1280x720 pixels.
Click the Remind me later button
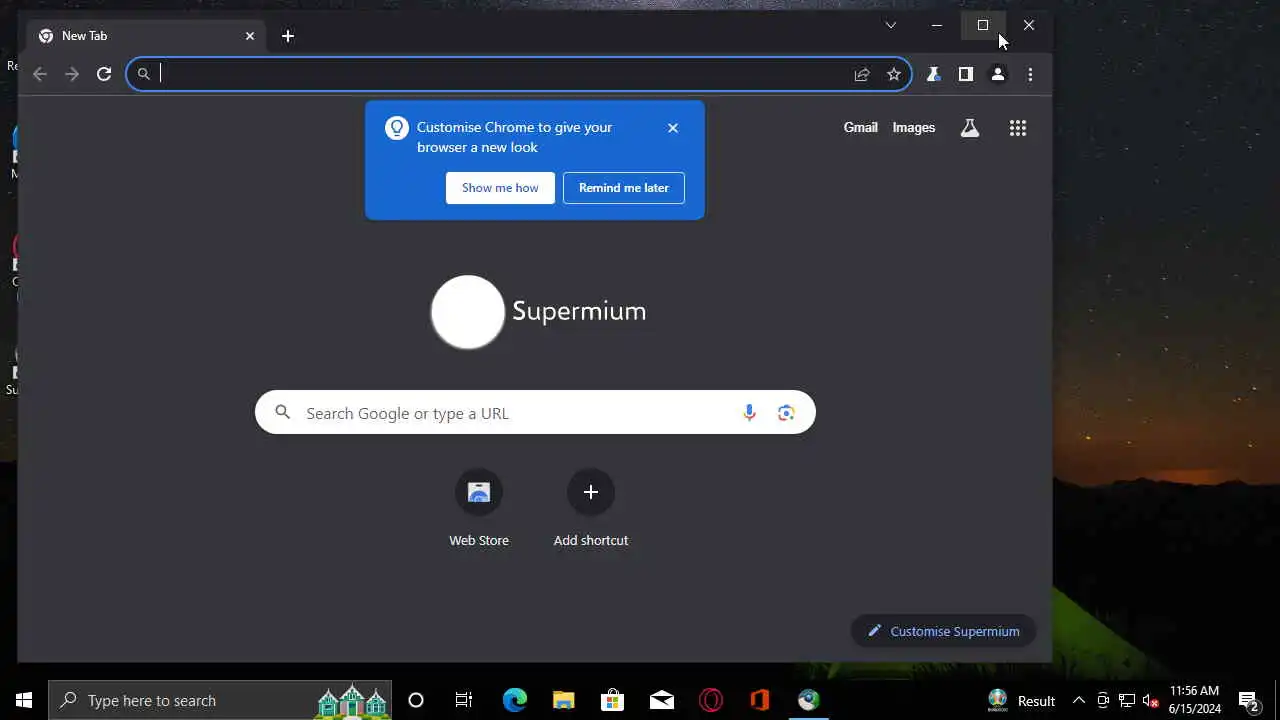pos(624,188)
